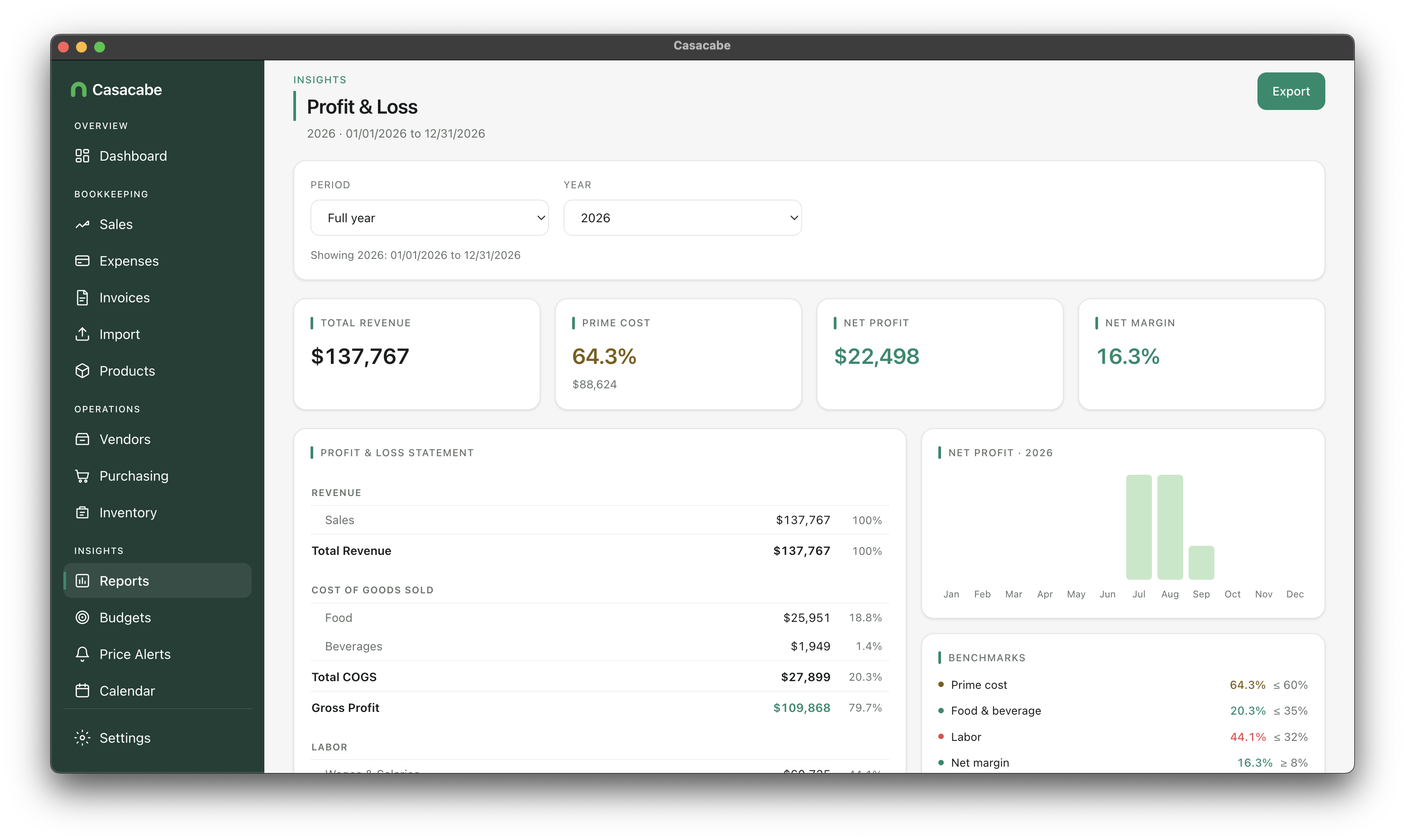Image resolution: width=1405 pixels, height=840 pixels.
Task: Select Budgets in the Insights group
Action: click(158, 617)
